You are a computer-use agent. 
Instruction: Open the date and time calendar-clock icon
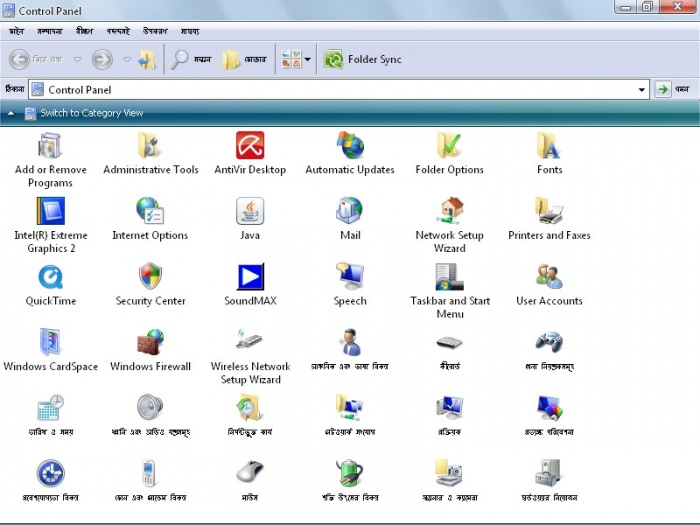pos(50,416)
